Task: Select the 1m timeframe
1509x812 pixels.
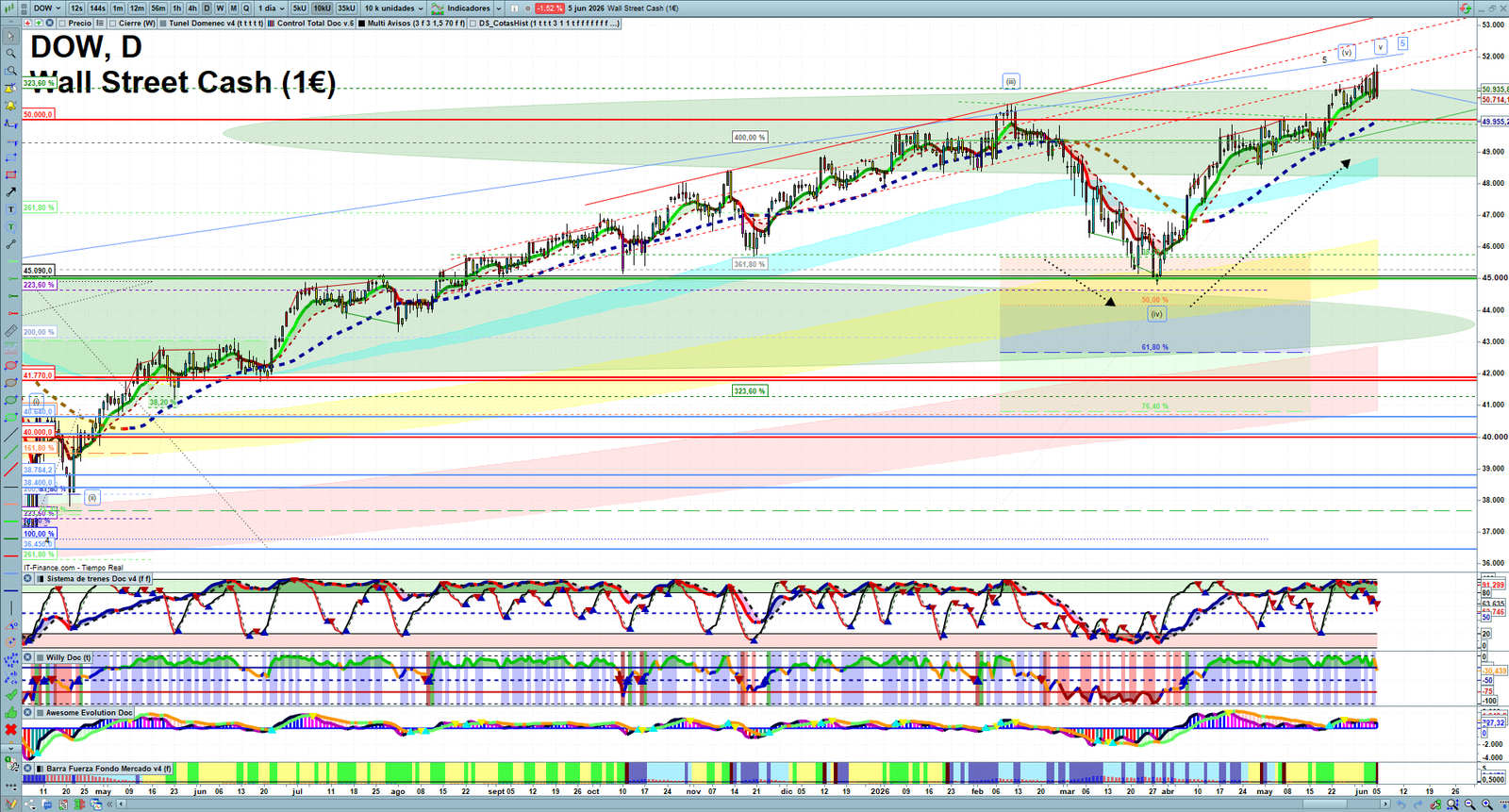Action: click(x=118, y=8)
